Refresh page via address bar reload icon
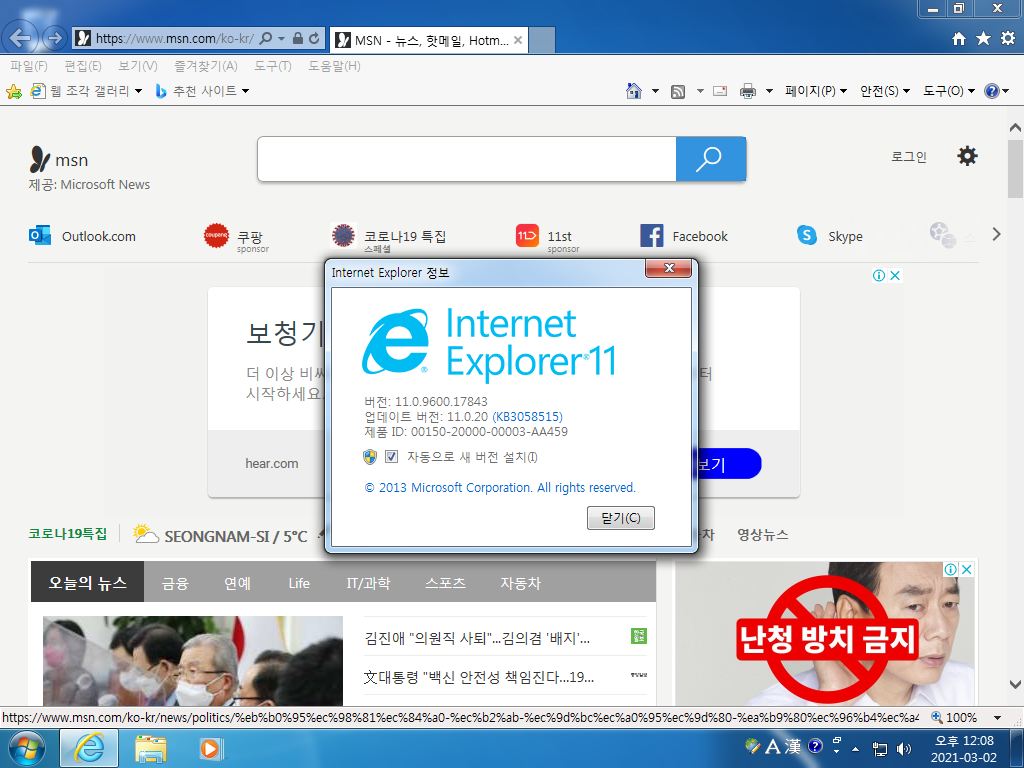The width and height of the screenshot is (1024, 768). (314, 39)
